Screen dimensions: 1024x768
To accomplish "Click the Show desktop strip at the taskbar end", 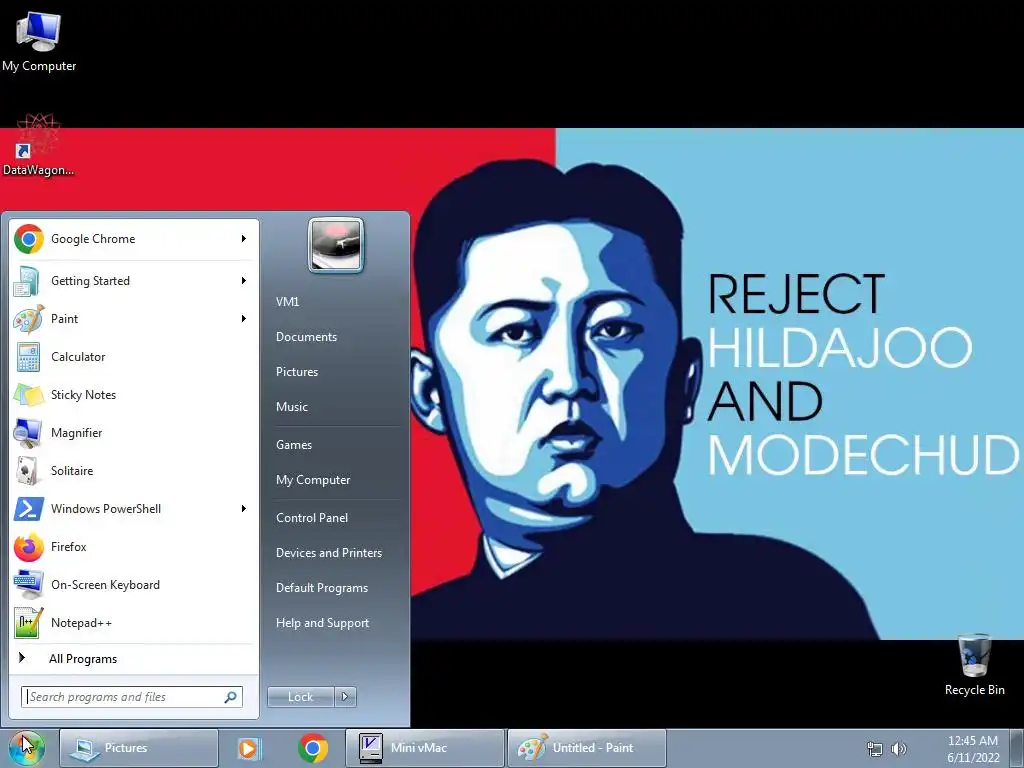I will pos(1017,748).
